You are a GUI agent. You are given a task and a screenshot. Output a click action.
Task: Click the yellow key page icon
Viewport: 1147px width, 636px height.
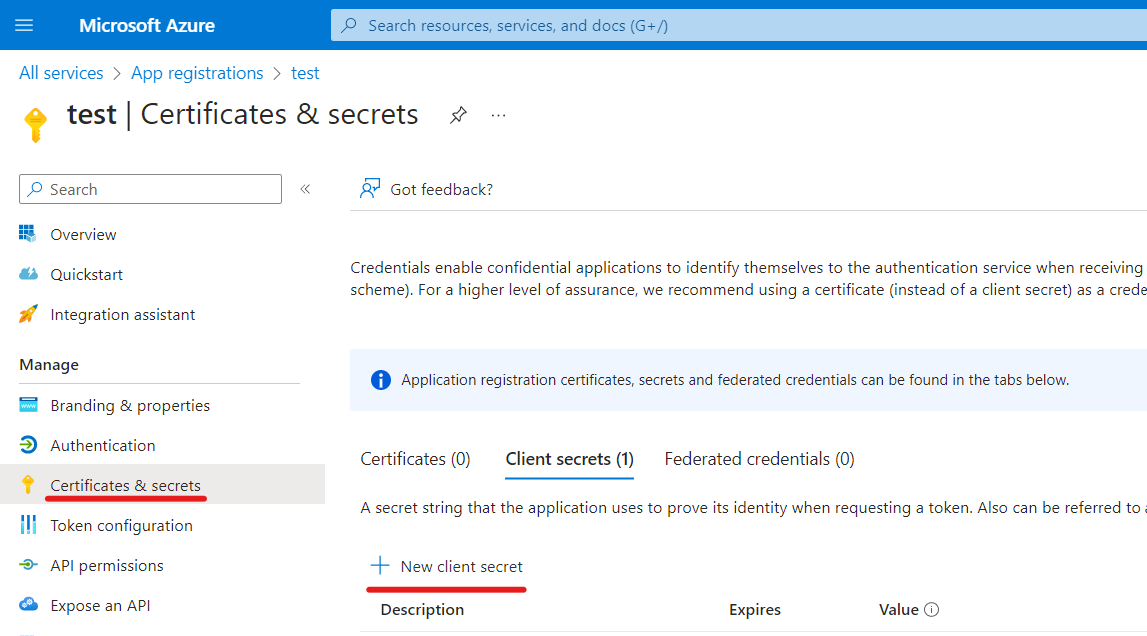(x=35, y=124)
